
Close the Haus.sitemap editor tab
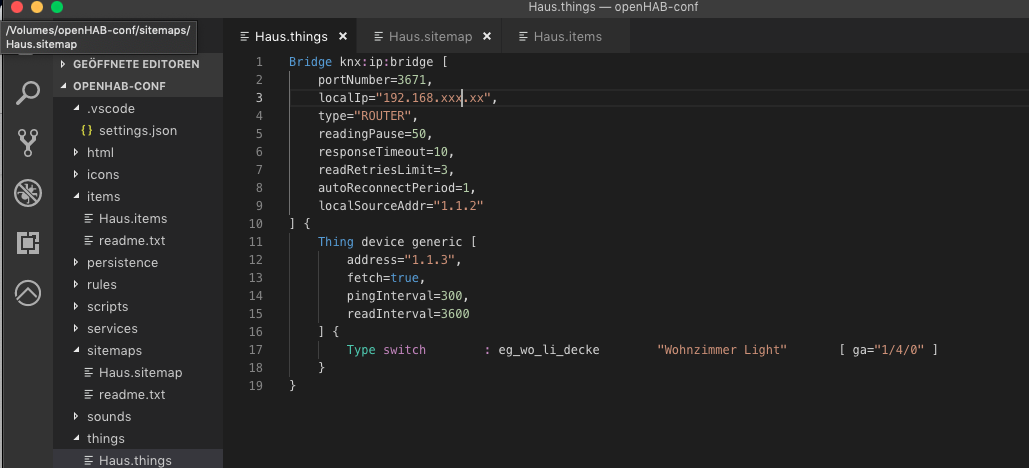[487, 37]
